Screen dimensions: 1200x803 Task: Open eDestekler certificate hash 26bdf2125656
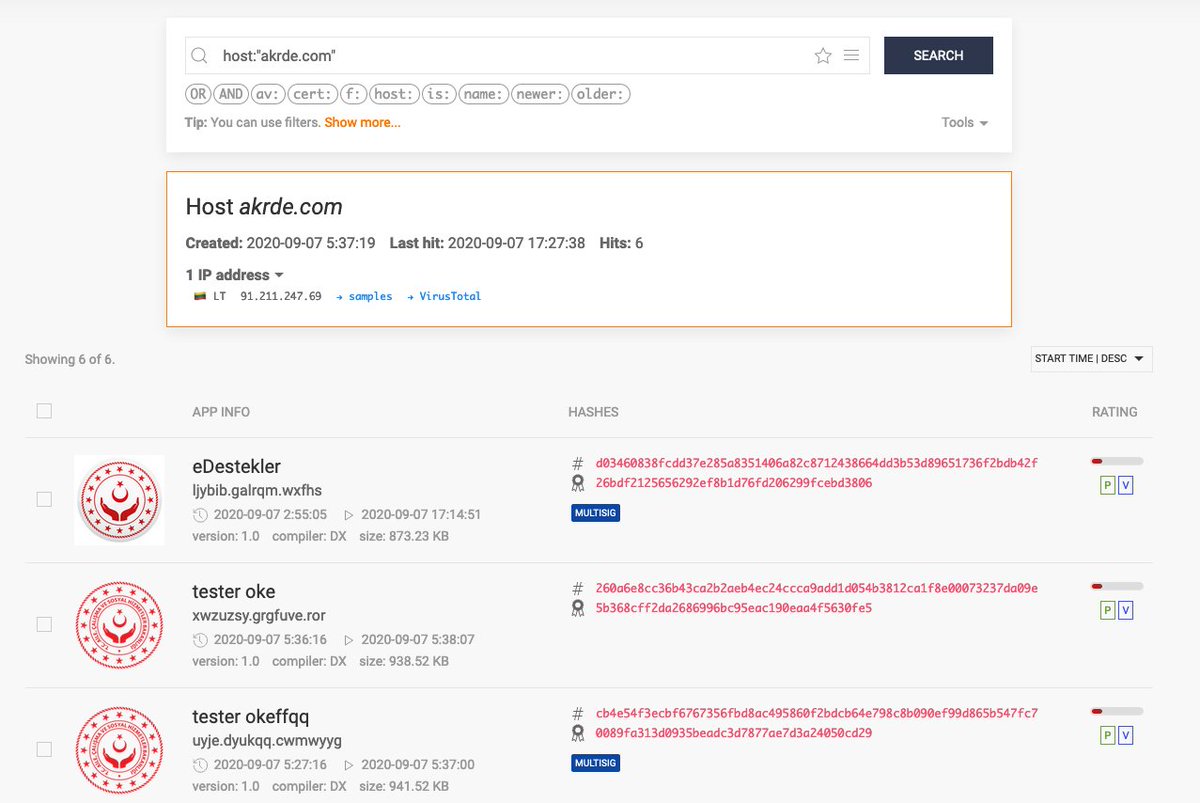[733, 483]
